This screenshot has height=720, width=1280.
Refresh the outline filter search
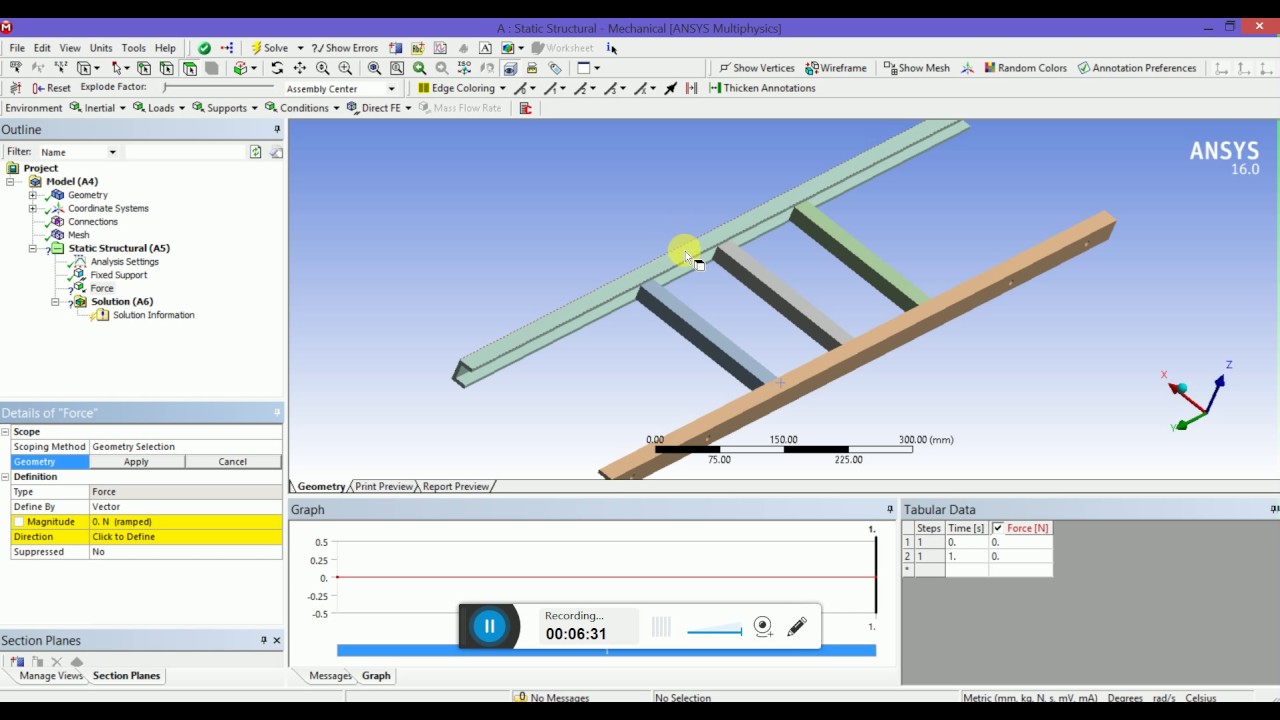point(256,152)
